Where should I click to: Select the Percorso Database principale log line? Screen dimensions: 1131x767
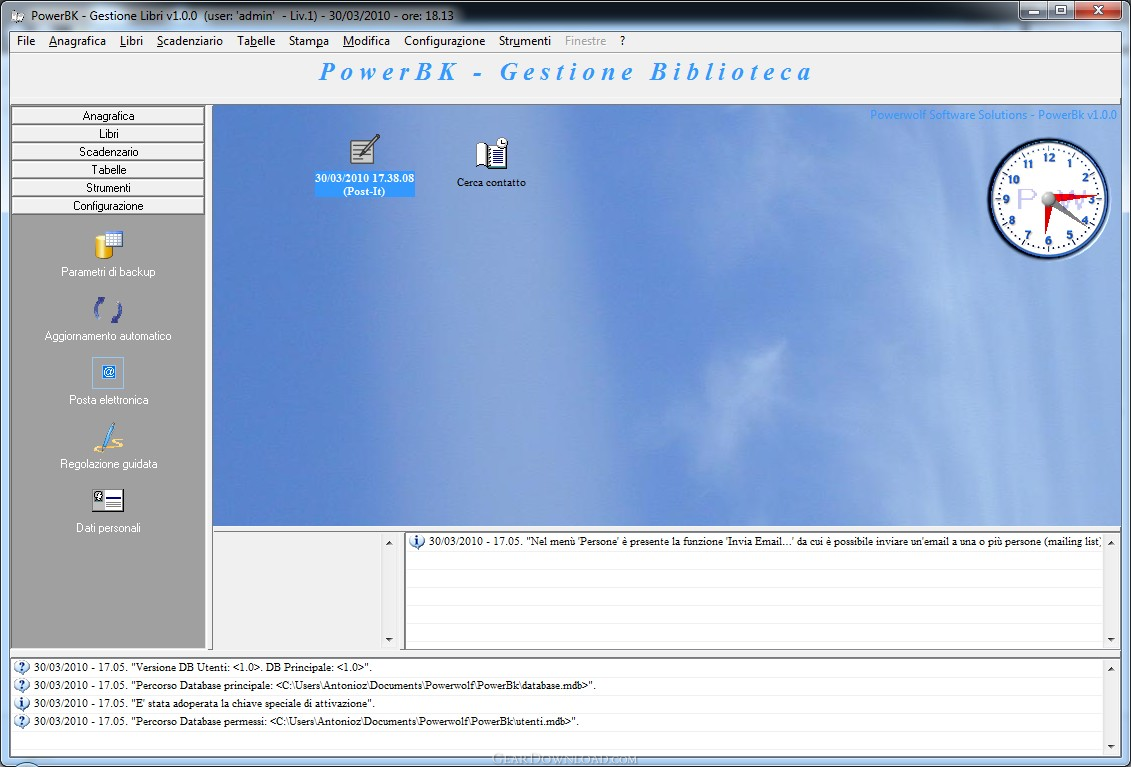[314, 685]
